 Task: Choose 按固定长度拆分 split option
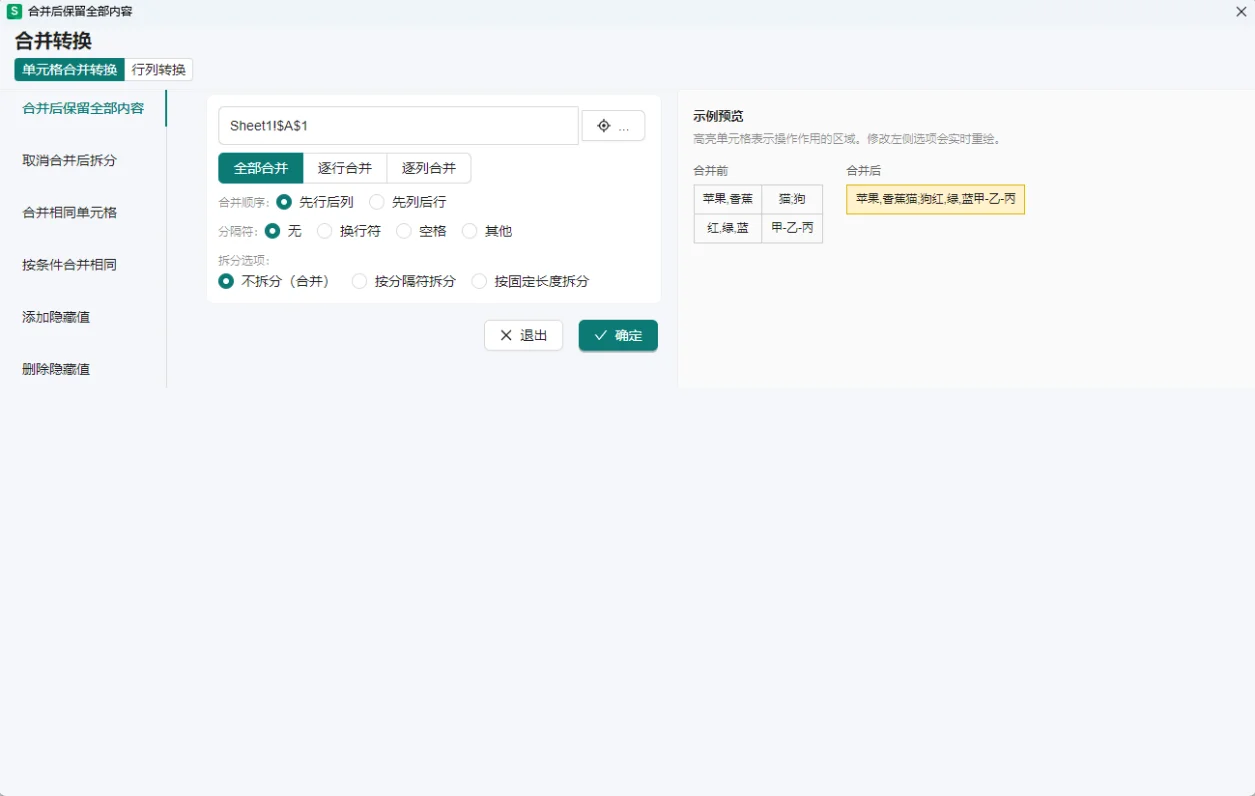[531, 281]
